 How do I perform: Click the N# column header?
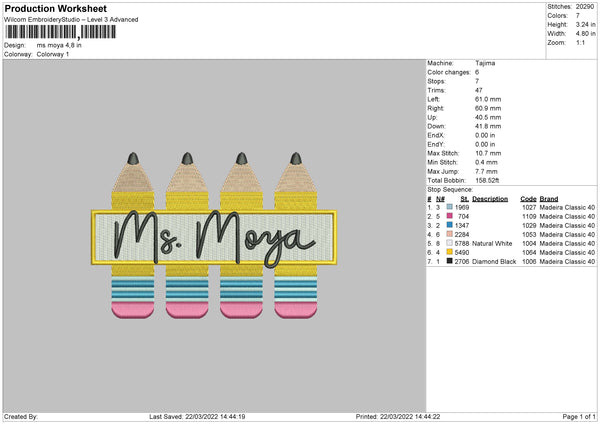pyautogui.click(x=440, y=199)
